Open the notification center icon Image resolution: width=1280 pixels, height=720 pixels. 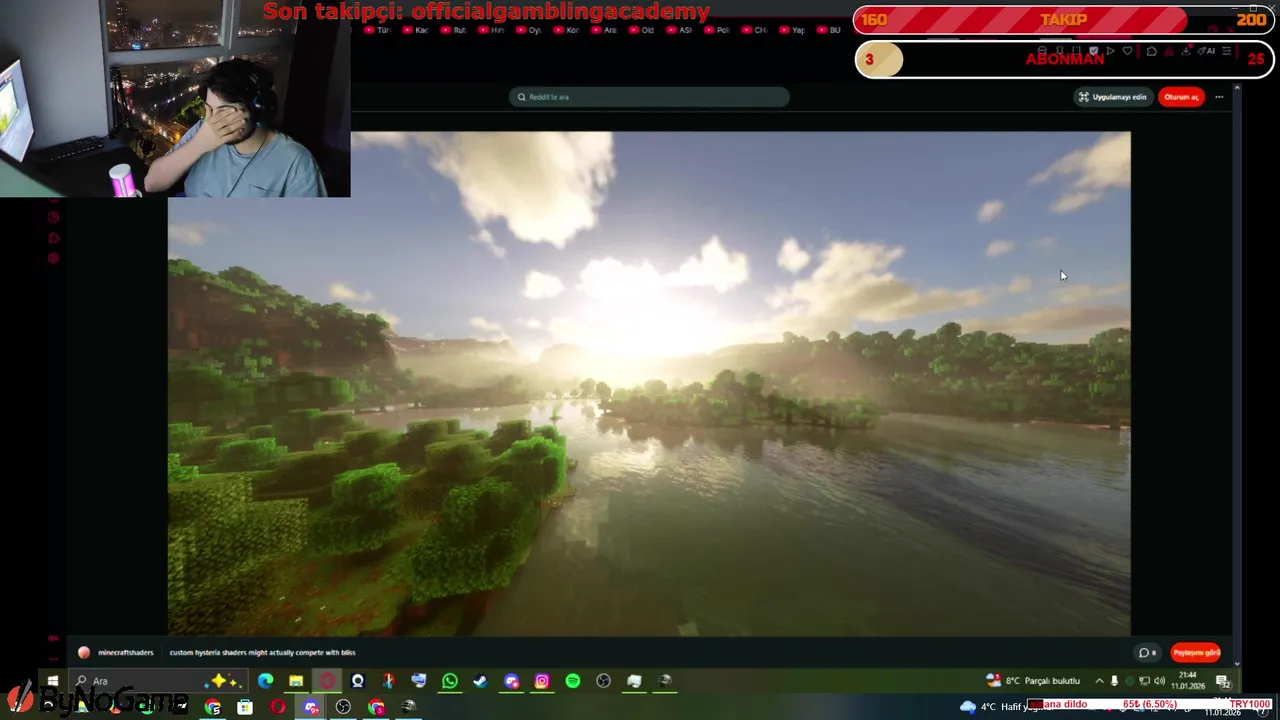click(x=1223, y=682)
